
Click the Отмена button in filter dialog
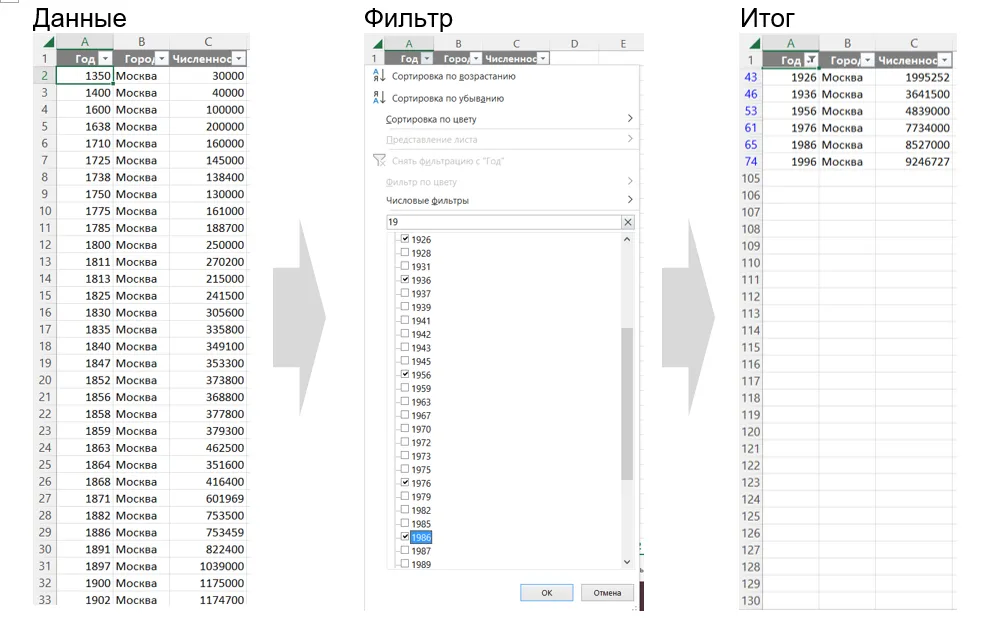(607, 592)
